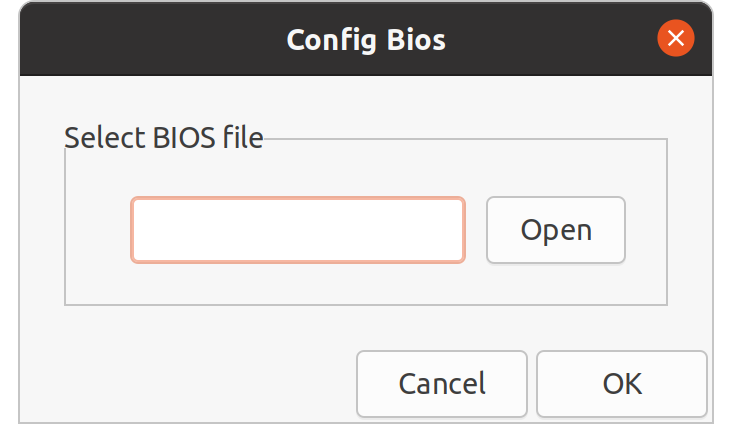This screenshot has width=732, height=442.
Task: Click the "Config Bios" window title text
Action: tap(366, 40)
